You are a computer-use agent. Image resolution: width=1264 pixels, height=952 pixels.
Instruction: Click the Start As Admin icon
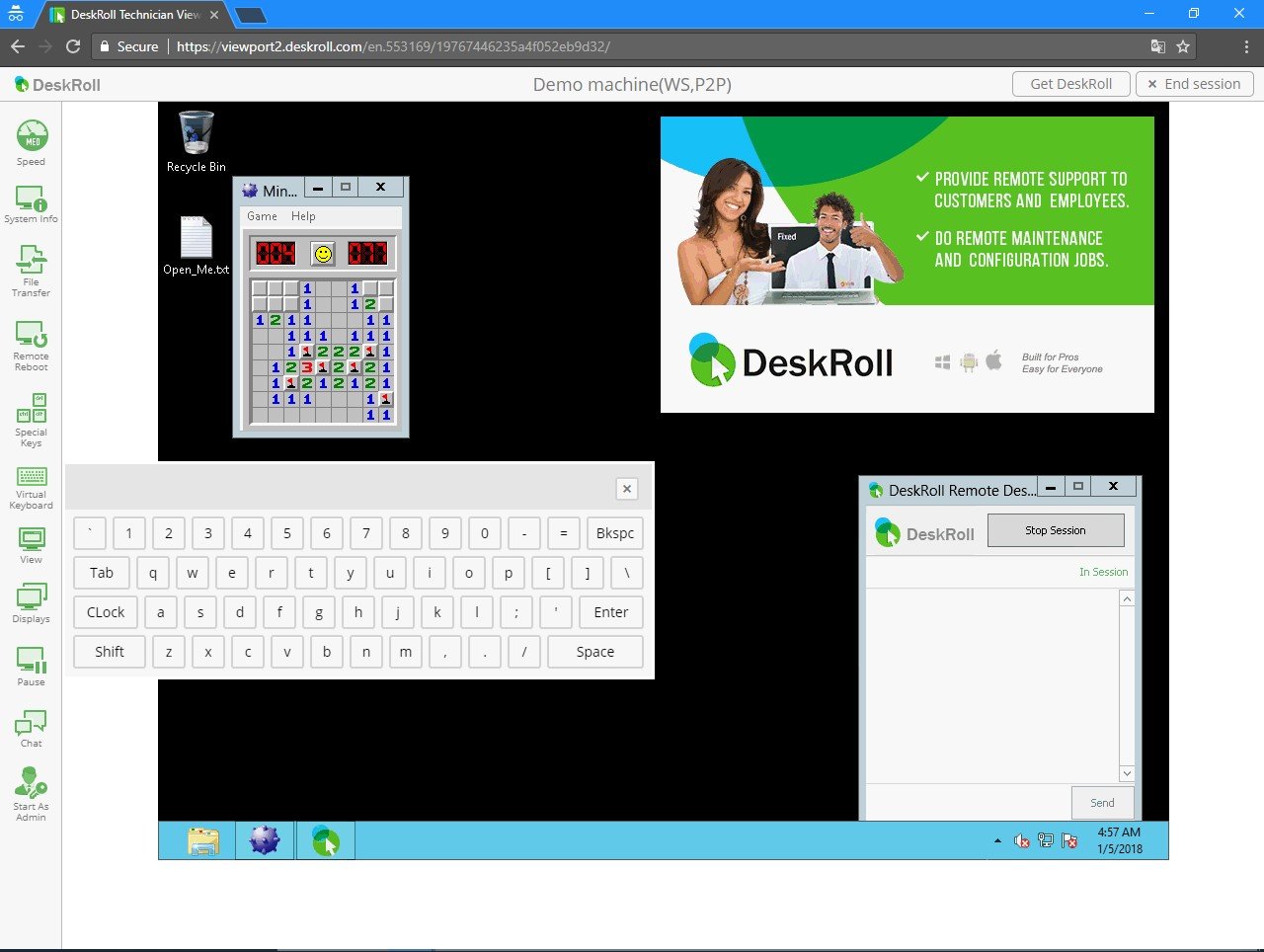pos(32,794)
